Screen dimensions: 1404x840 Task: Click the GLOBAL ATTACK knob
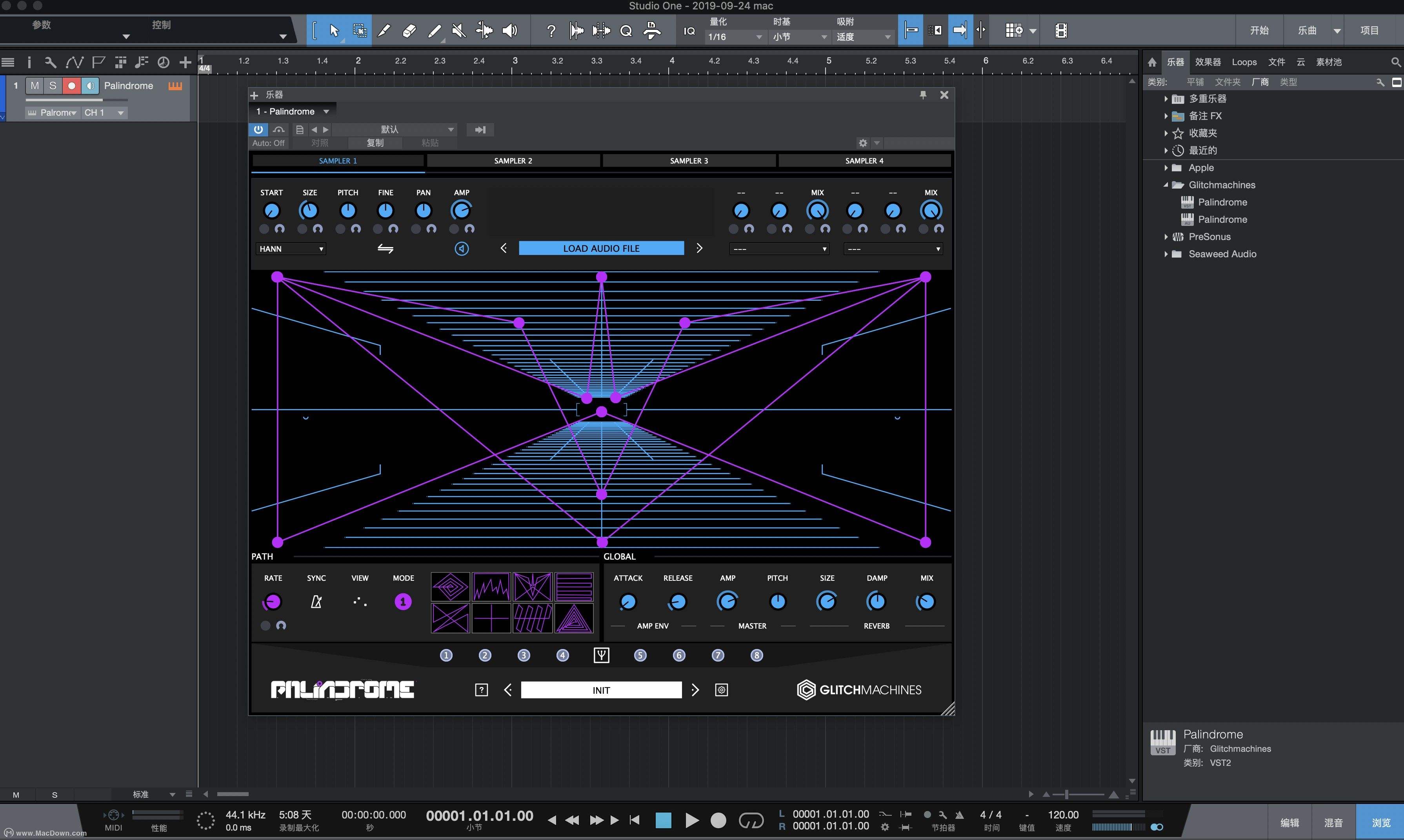coord(628,602)
